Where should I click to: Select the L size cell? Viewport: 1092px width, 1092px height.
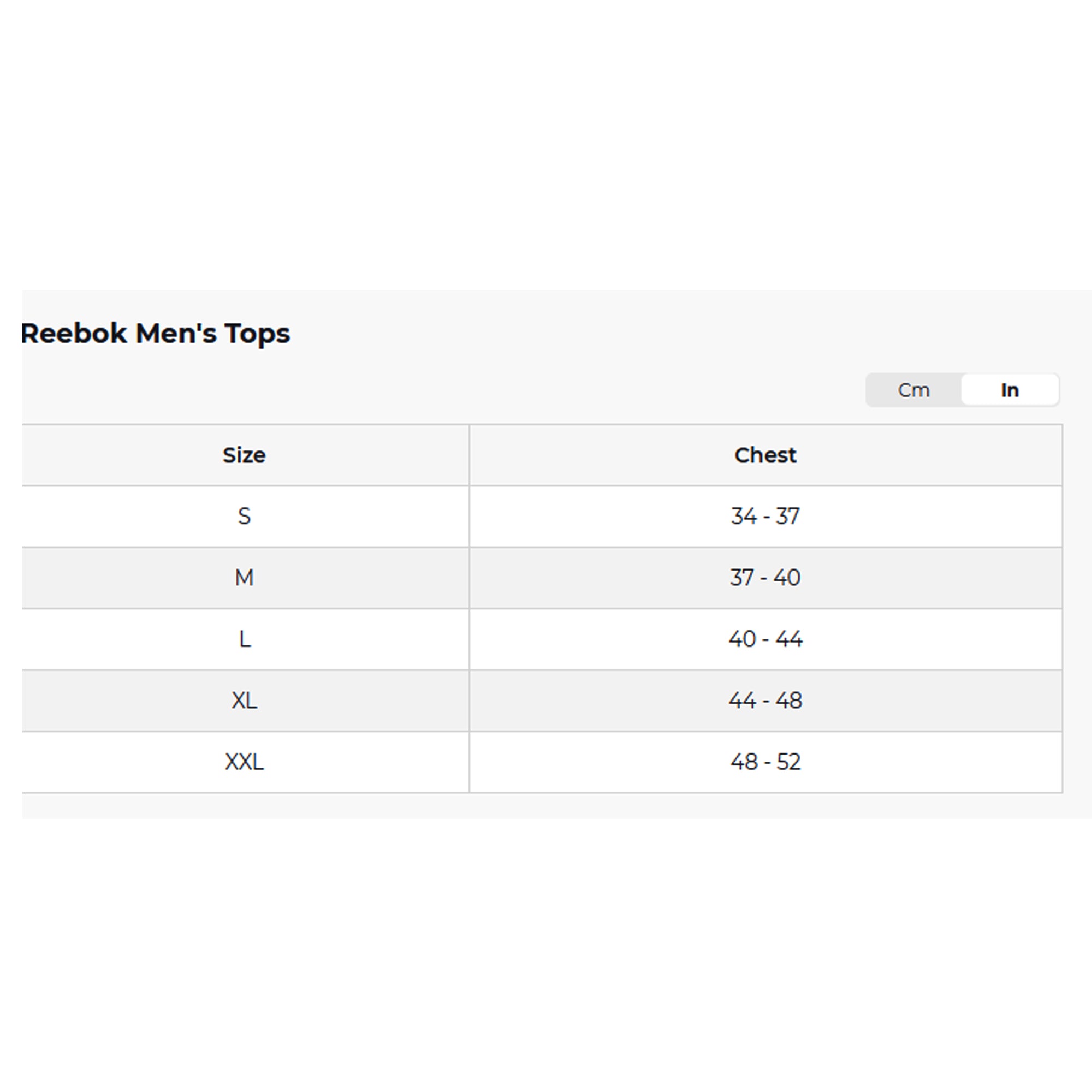click(x=244, y=639)
